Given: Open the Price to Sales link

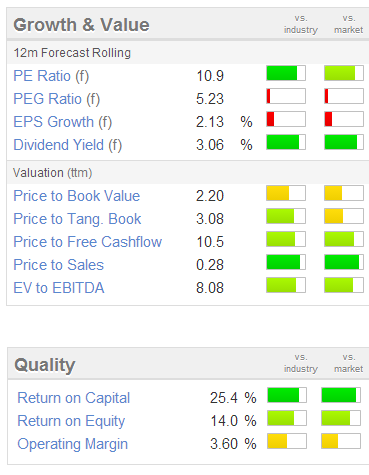Looking at the screenshot, I should [59, 265].
